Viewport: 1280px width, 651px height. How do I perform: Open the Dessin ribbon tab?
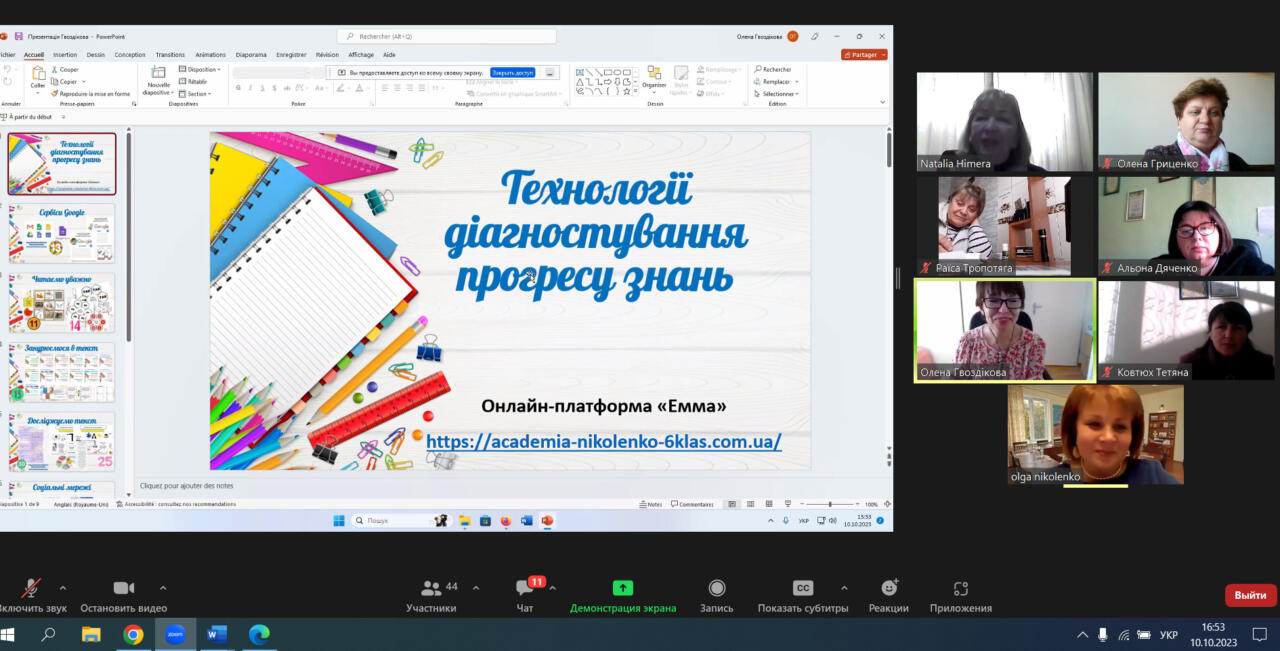click(x=96, y=55)
